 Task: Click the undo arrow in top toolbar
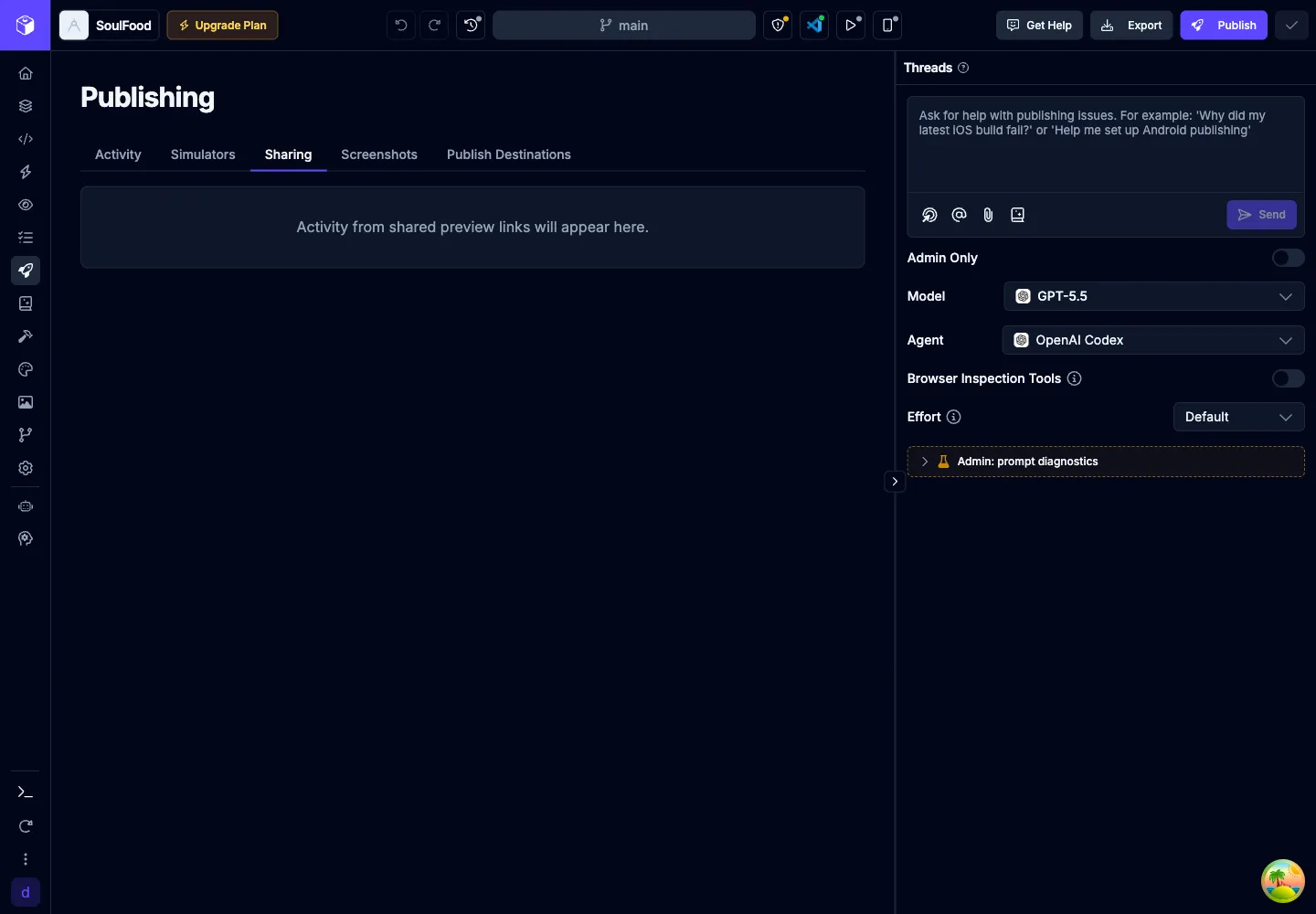(401, 26)
